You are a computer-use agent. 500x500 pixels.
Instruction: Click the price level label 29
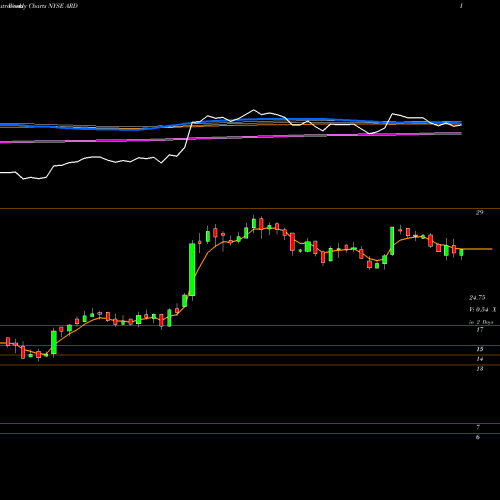pos(479,212)
